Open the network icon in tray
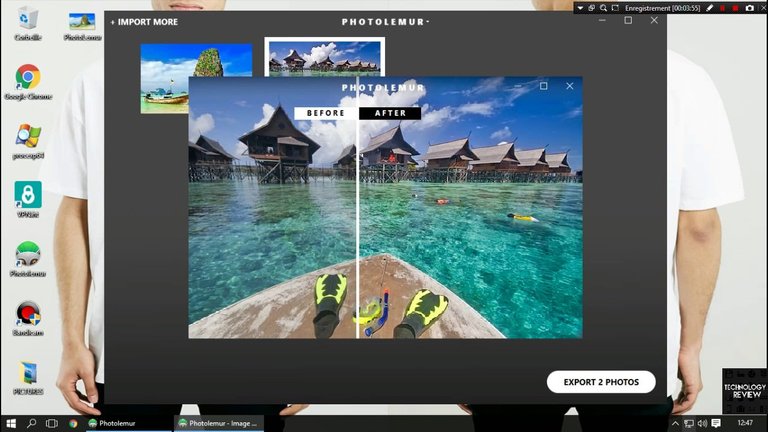This screenshot has width=768, height=432. (x=689, y=423)
